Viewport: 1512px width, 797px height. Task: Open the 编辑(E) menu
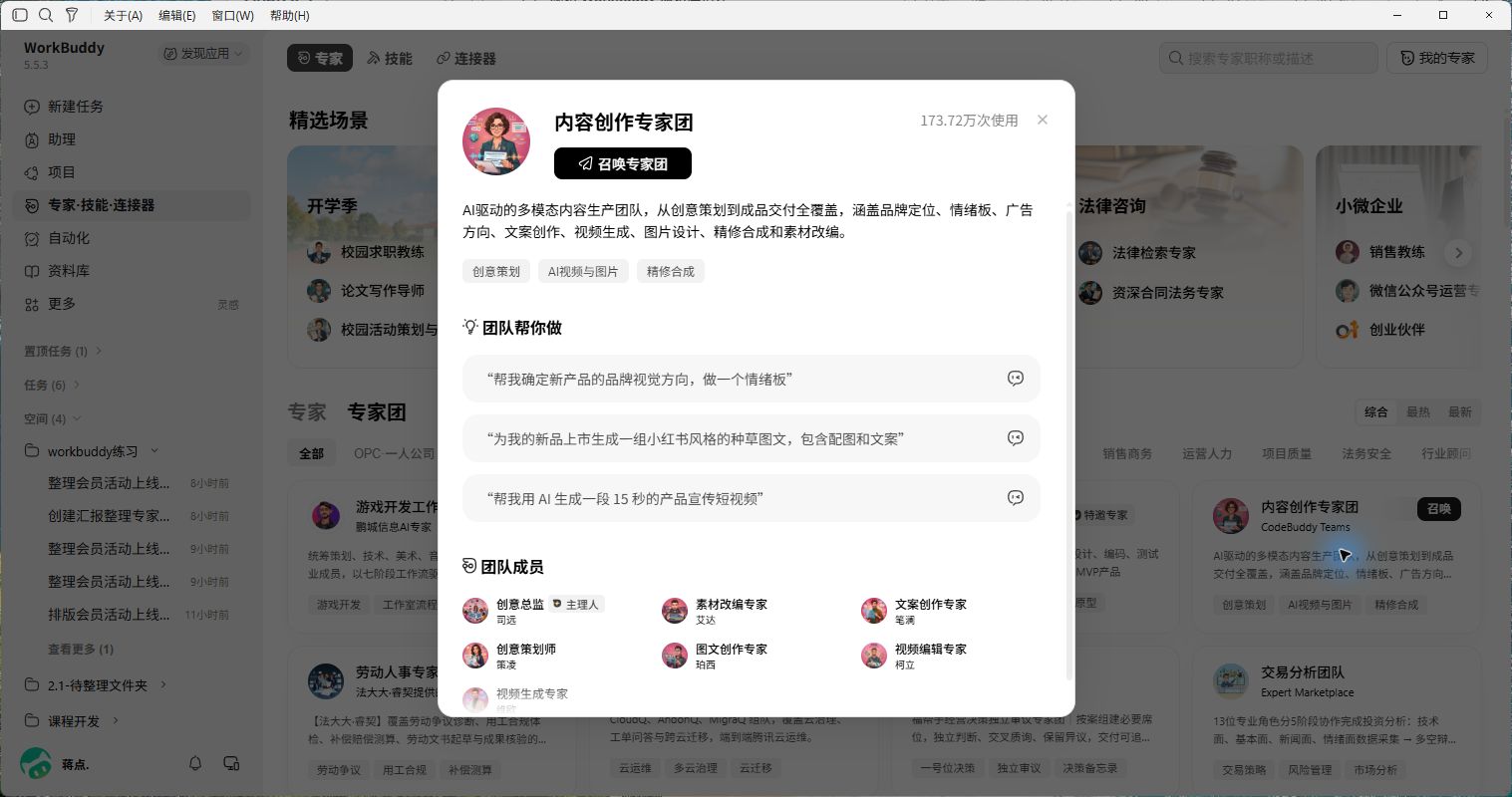(x=177, y=15)
